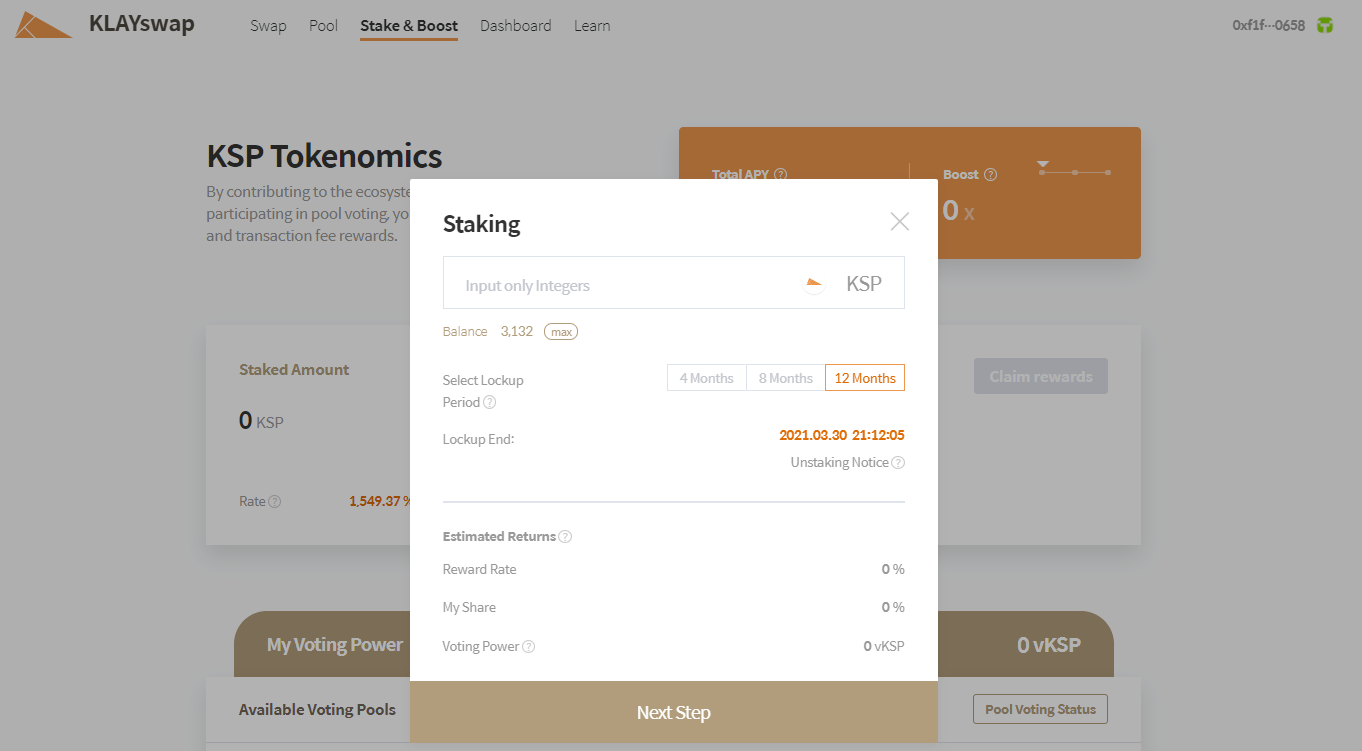Click the Next Step button
Image resolution: width=1362 pixels, height=751 pixels.
tap(674, 712)
